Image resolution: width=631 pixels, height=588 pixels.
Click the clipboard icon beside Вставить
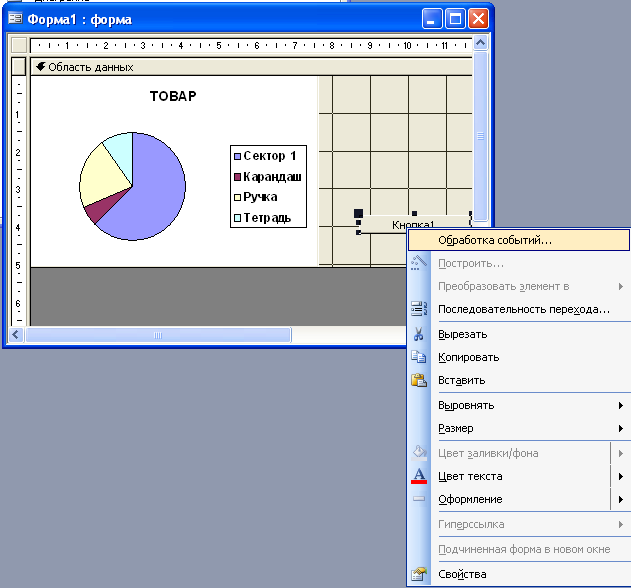[419, 380]
